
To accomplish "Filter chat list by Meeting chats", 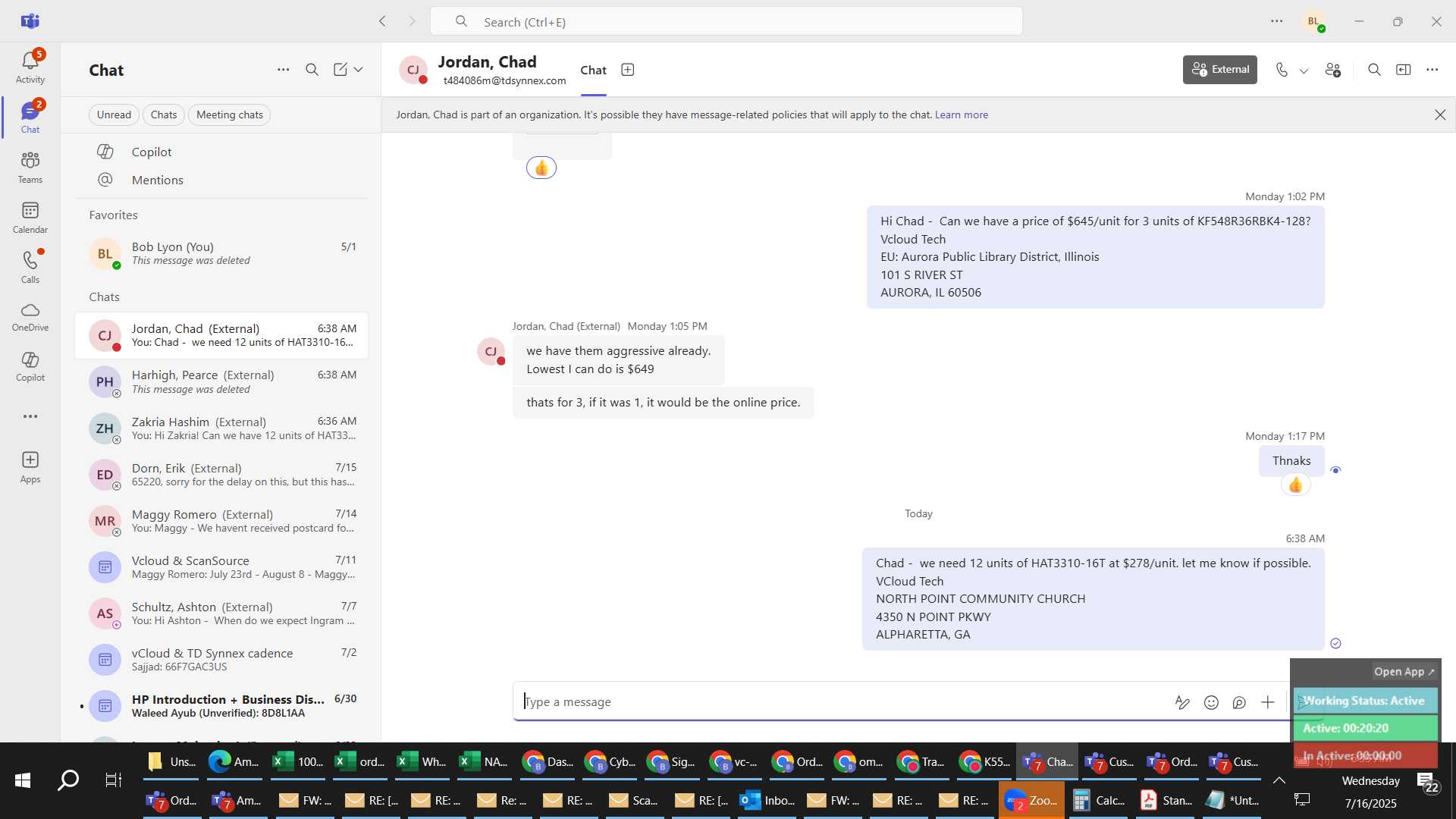I will click(230, 115).
